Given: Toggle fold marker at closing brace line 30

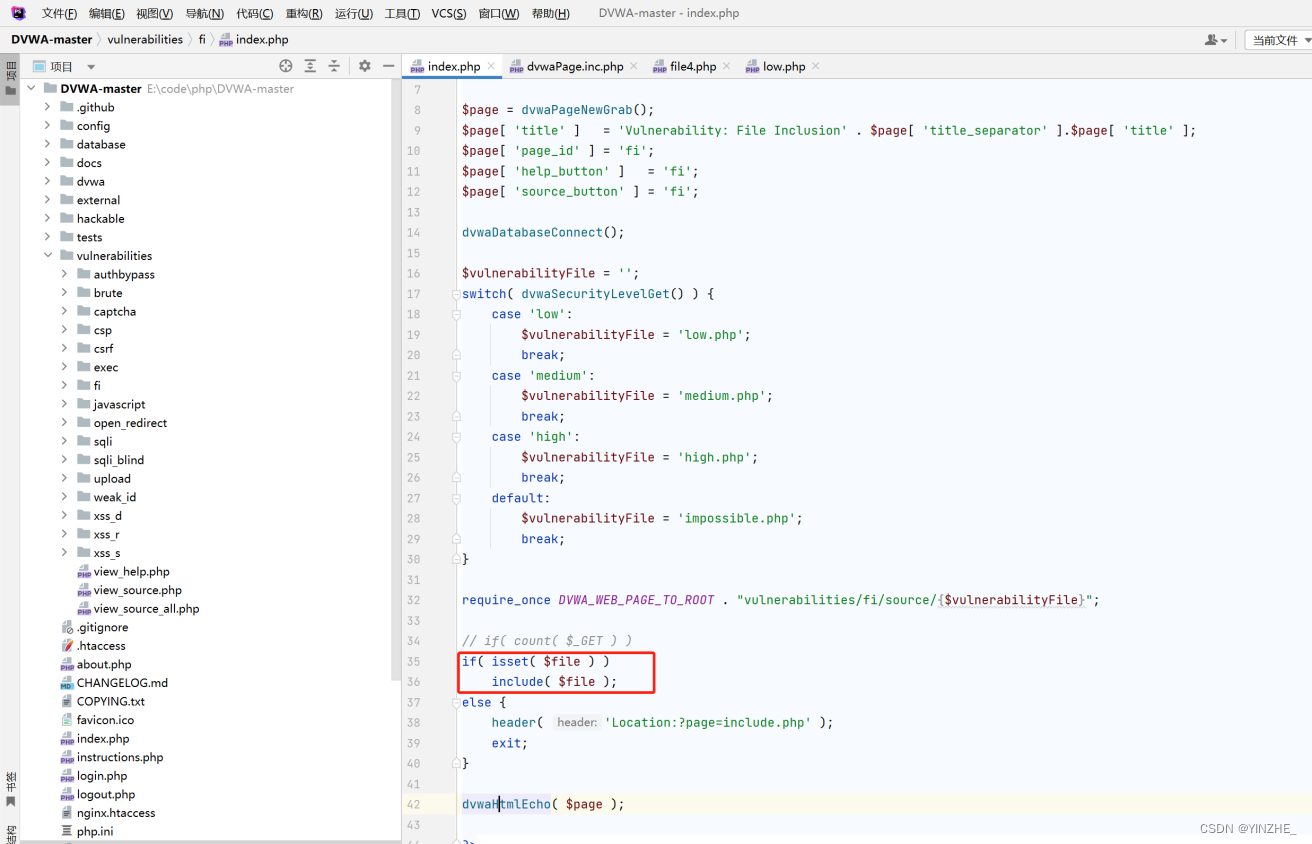Looking at the screenshot, I should pyautogui.click(x=456, y=559).
